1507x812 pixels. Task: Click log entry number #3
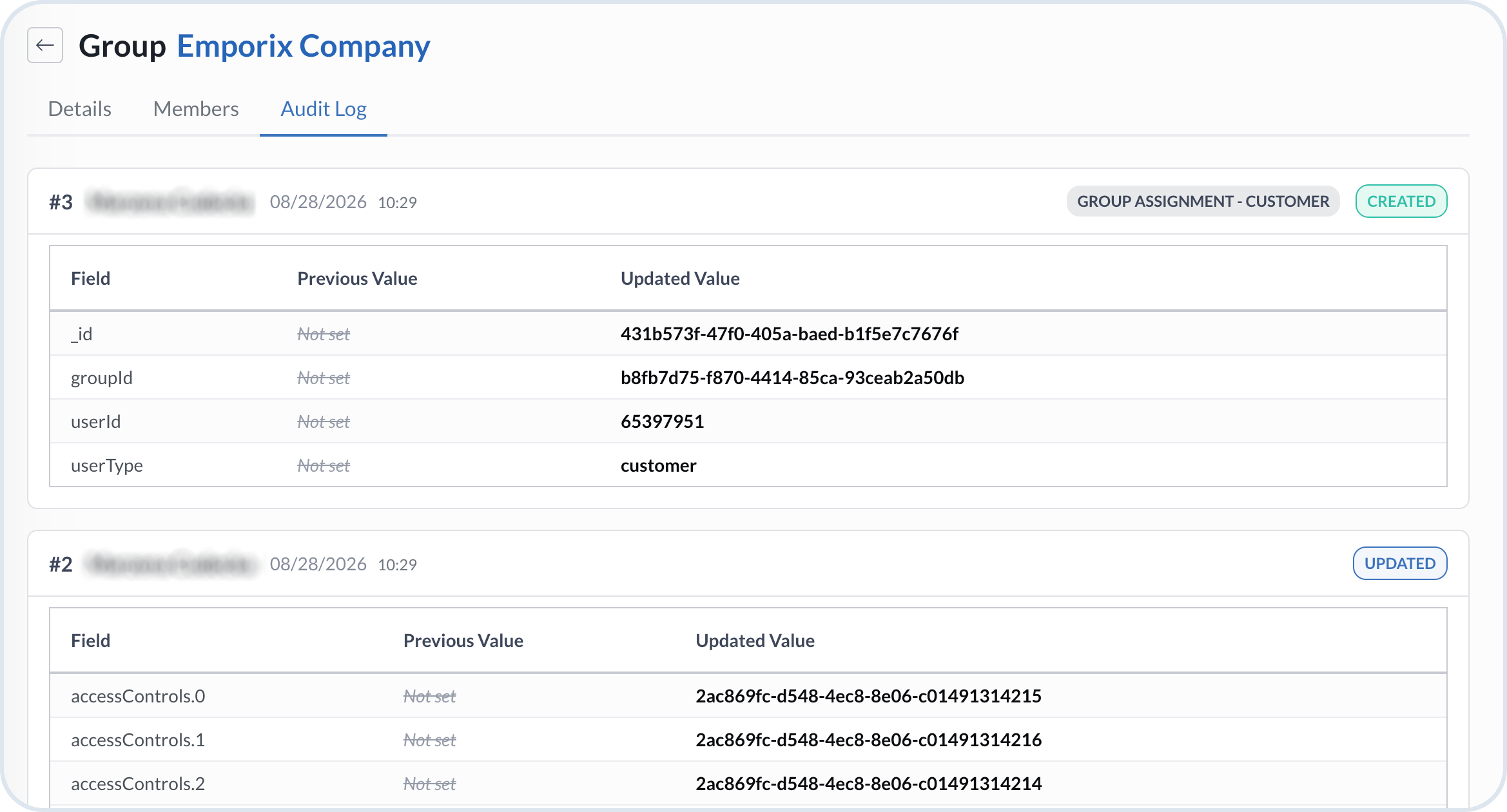click(x=61, y=202)
